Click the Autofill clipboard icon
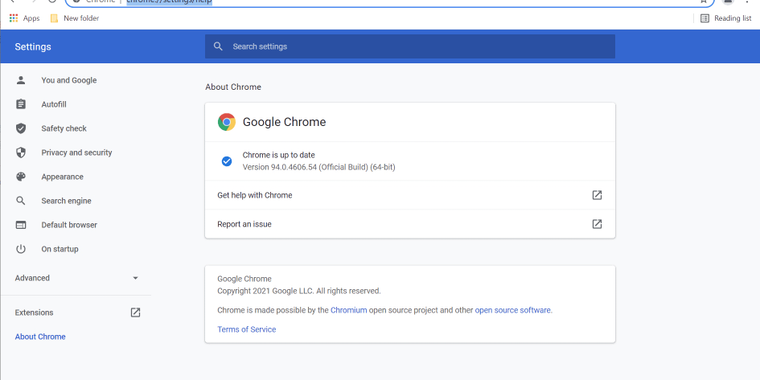This screenshot has height=380, width=760. pyautogui.click(x=20, y=104)
